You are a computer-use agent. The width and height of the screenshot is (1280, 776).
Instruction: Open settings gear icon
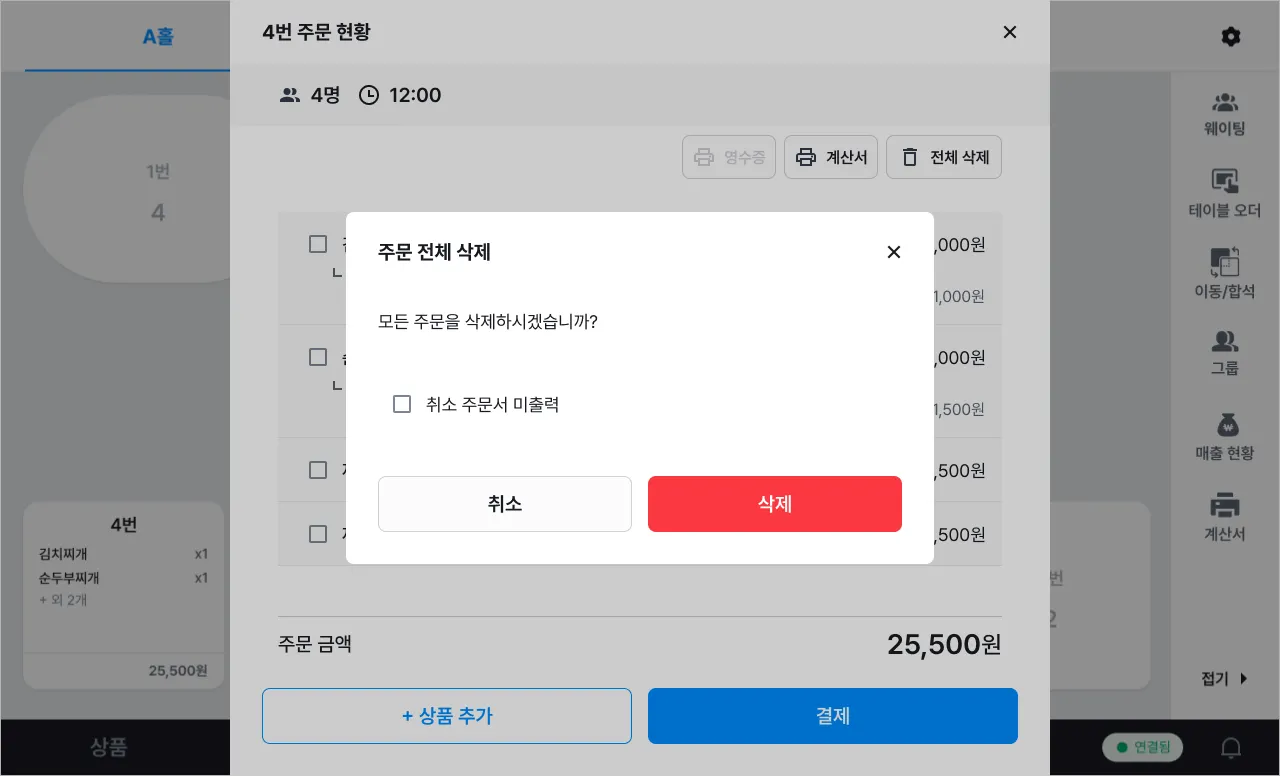(x=1231, y=37)
